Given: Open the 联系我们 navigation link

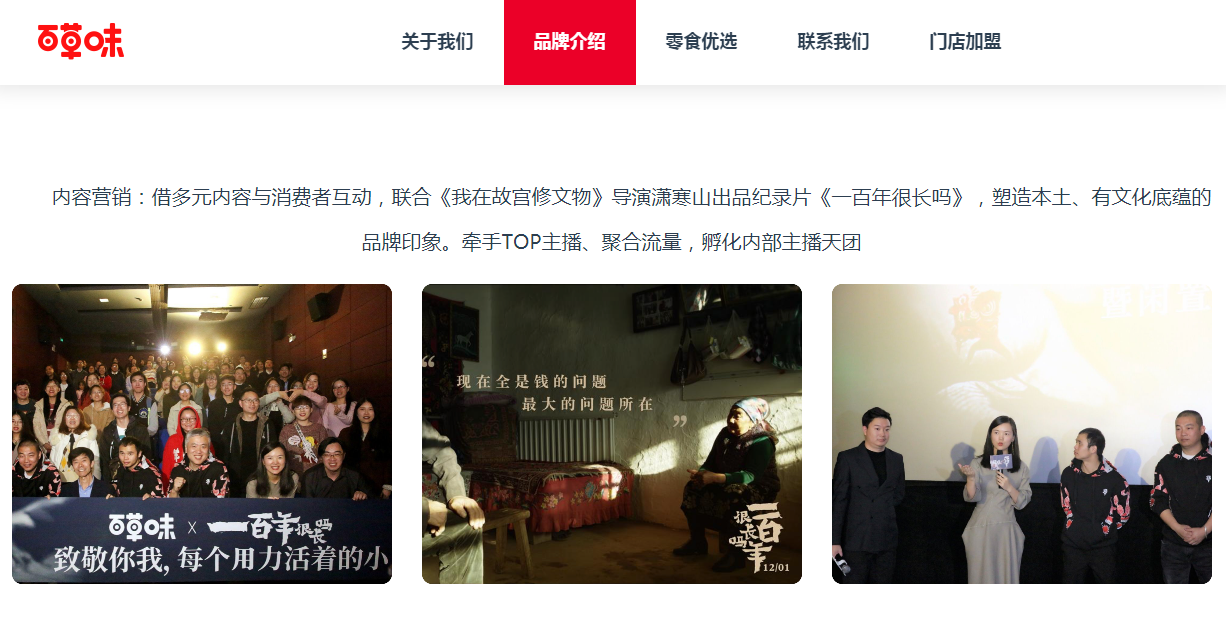Looking at the screenshot, I should point(833,42).
